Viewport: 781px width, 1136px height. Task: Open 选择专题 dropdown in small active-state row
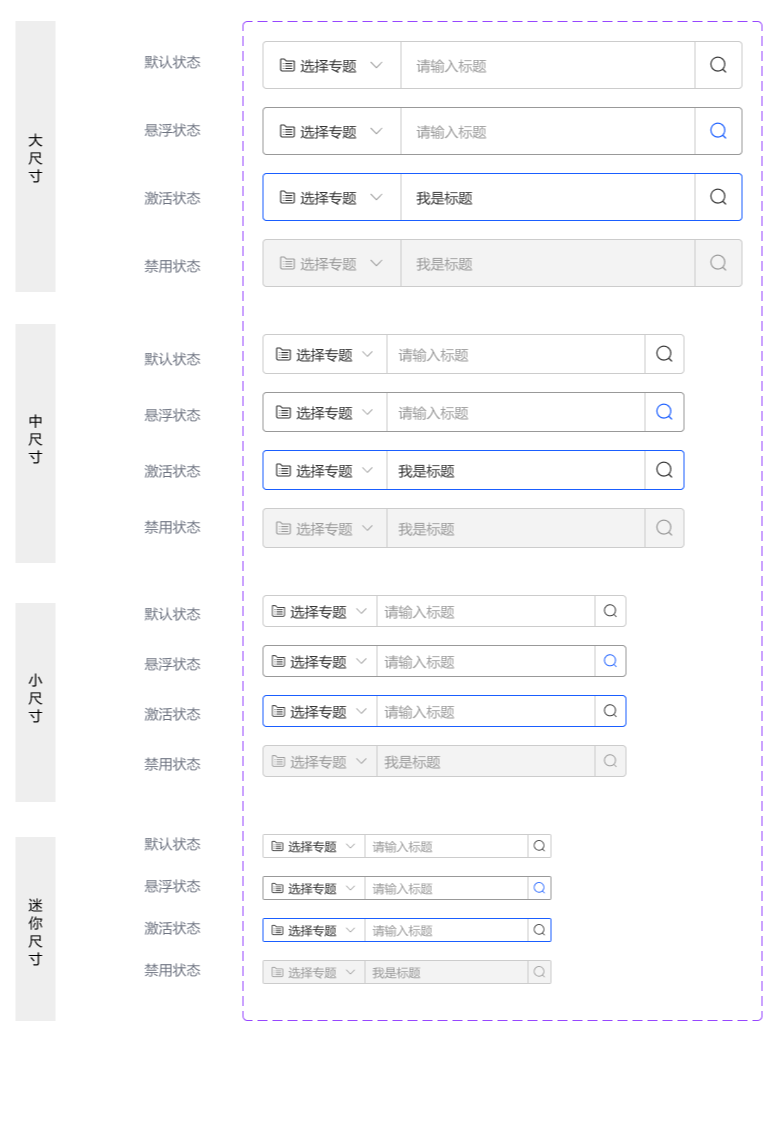click(x=320, y=711)
